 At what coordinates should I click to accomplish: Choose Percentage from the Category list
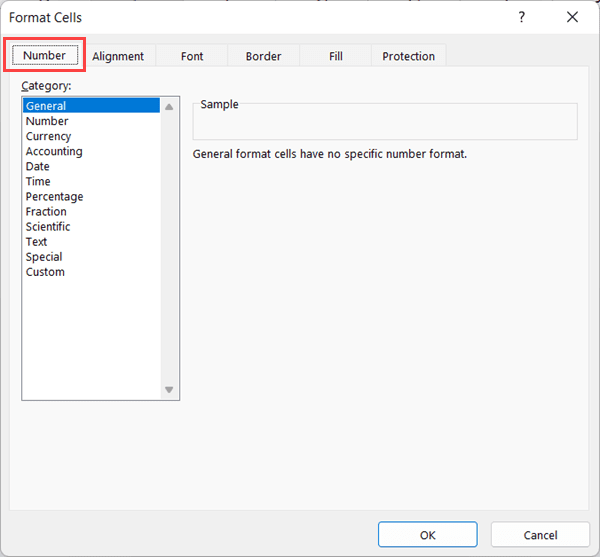coord(54,196)
